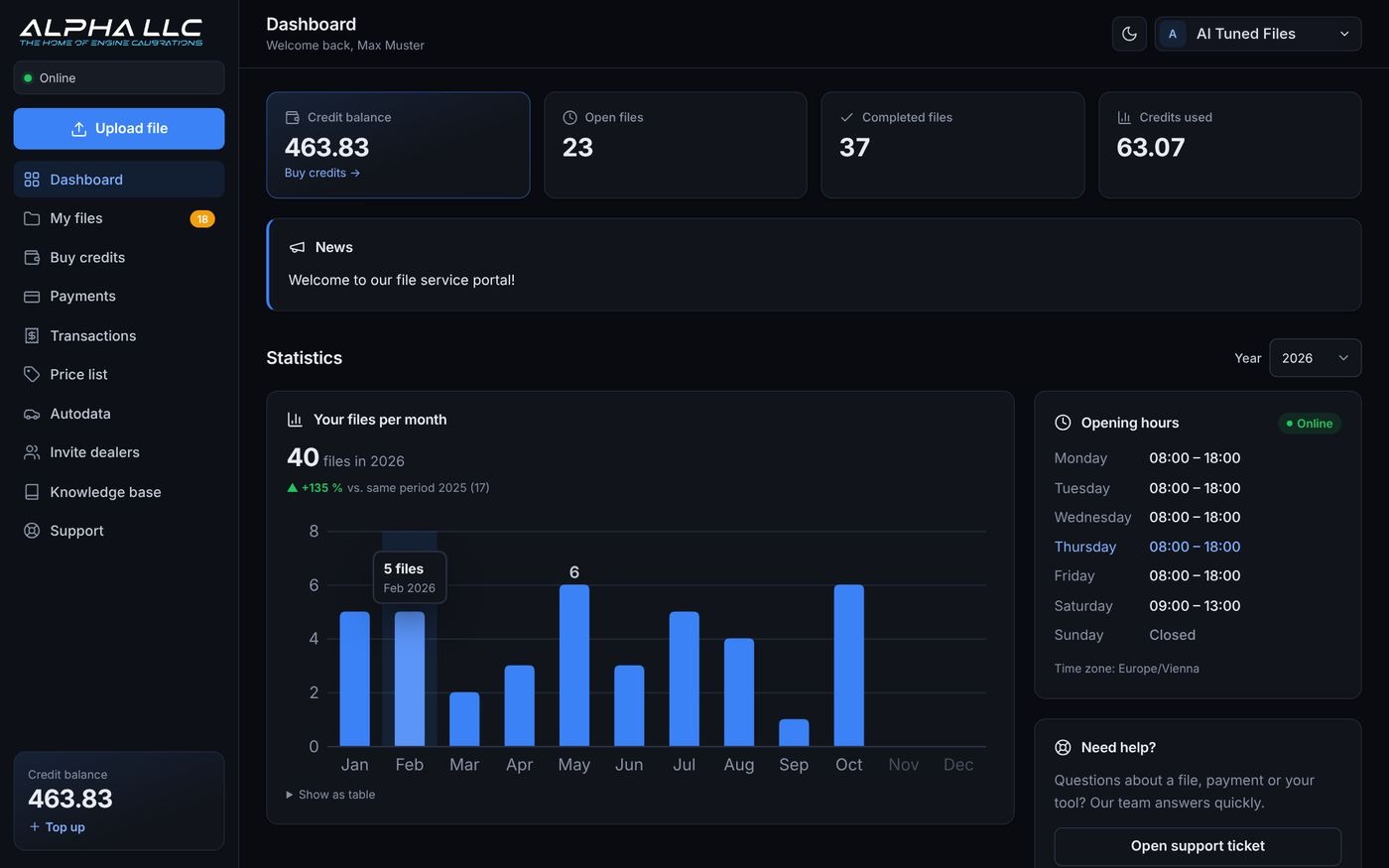Click the Knowledge base book icon
The image size is (1389, 868).
coord(32,492)
